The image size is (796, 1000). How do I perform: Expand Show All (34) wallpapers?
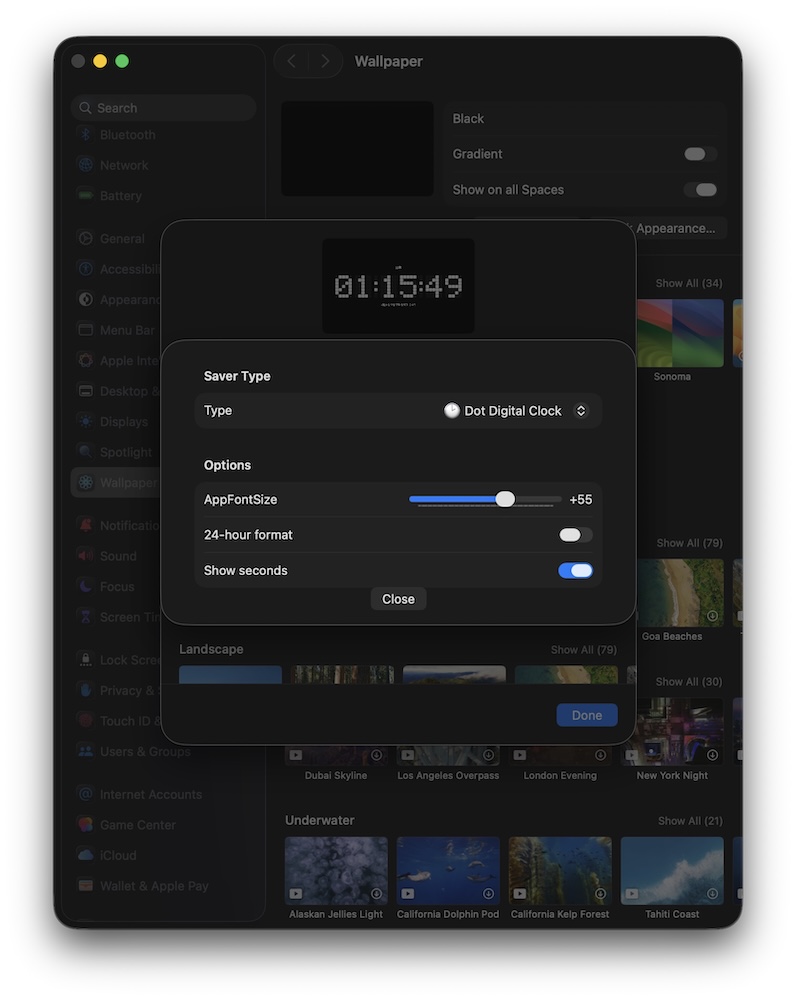pyautogui.click(x=689, y=284)
